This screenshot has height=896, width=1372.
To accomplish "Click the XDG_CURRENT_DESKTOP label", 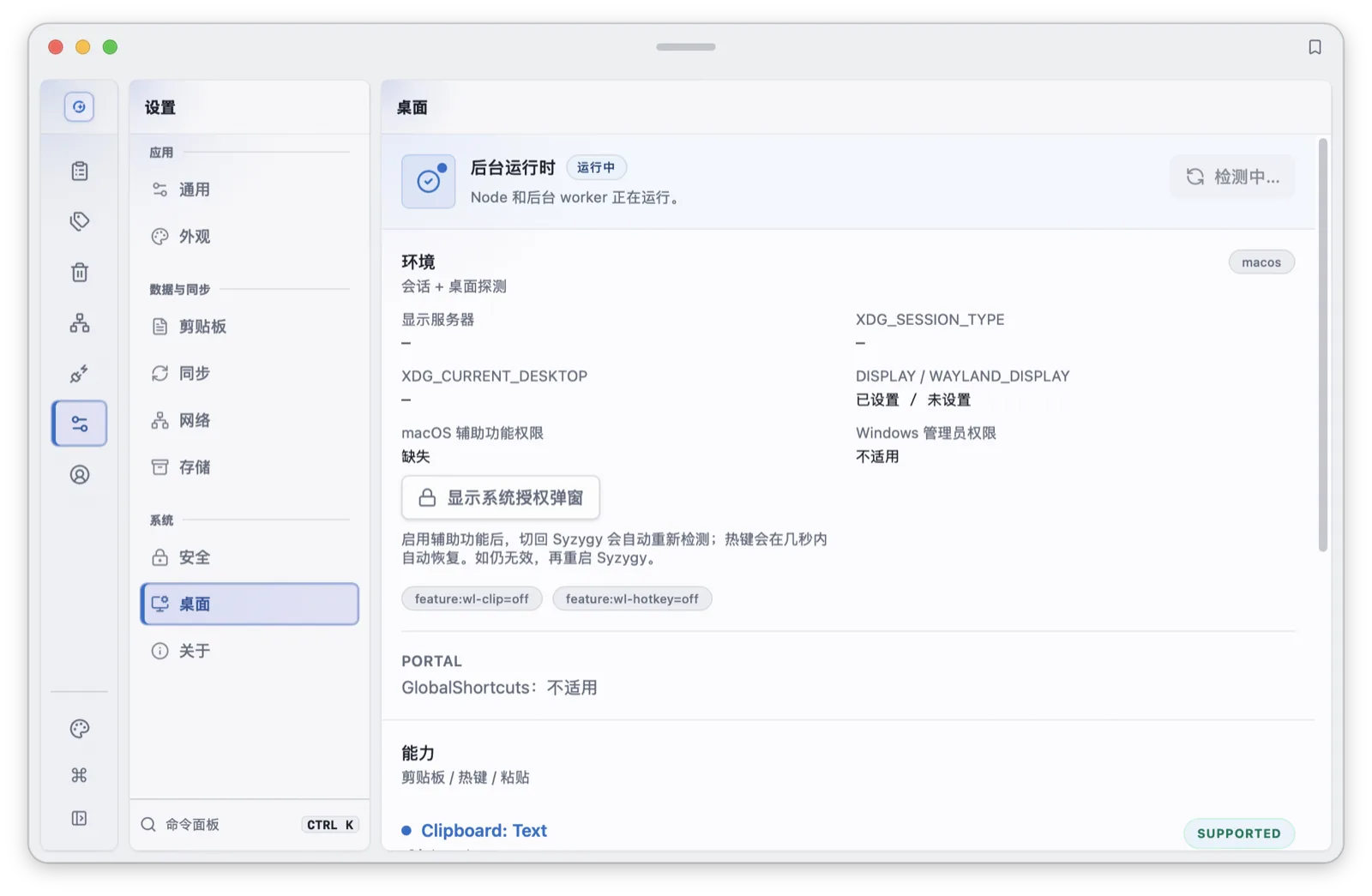I will [495, 376].
